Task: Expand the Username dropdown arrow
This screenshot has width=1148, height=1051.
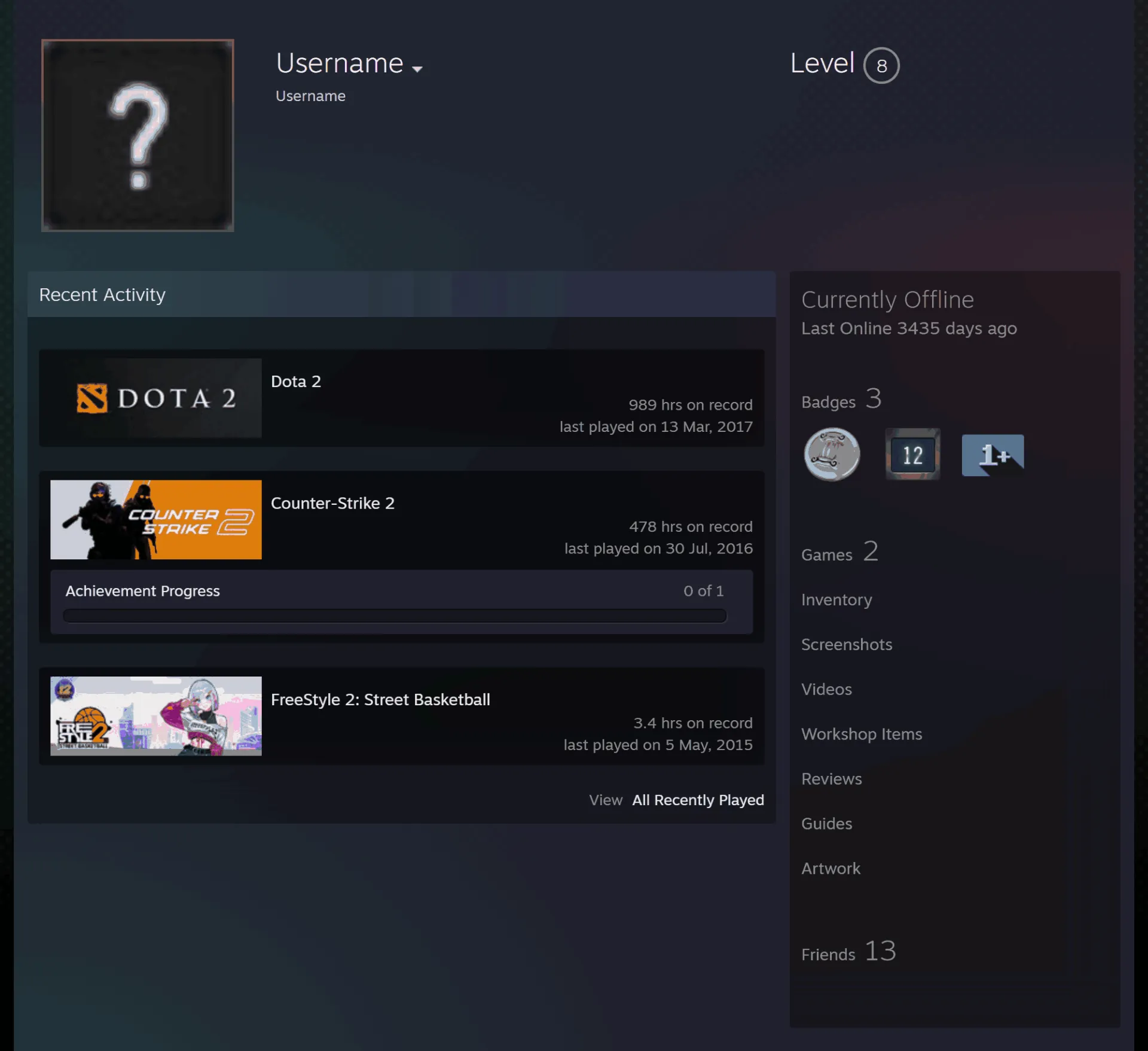Action: pos(417,69)
